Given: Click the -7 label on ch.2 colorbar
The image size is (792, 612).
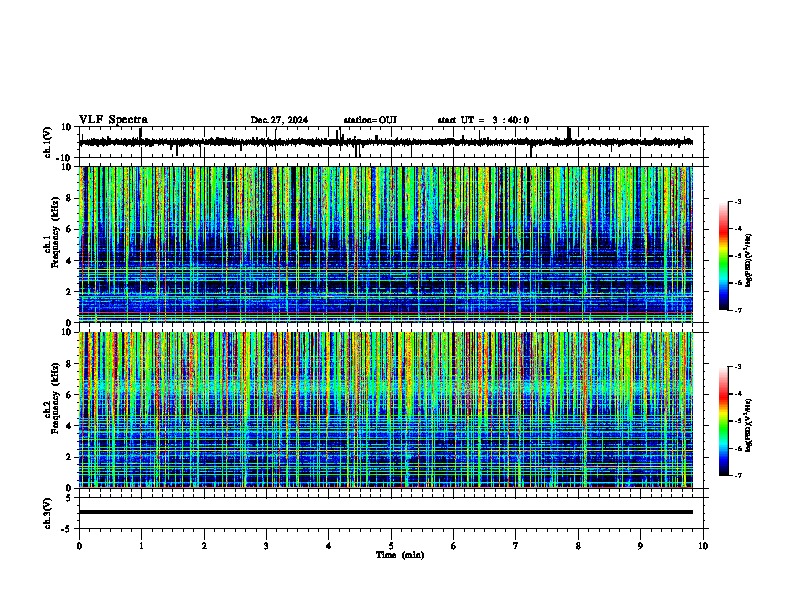Looking at the screenshot, I should [x=738, y=476].
